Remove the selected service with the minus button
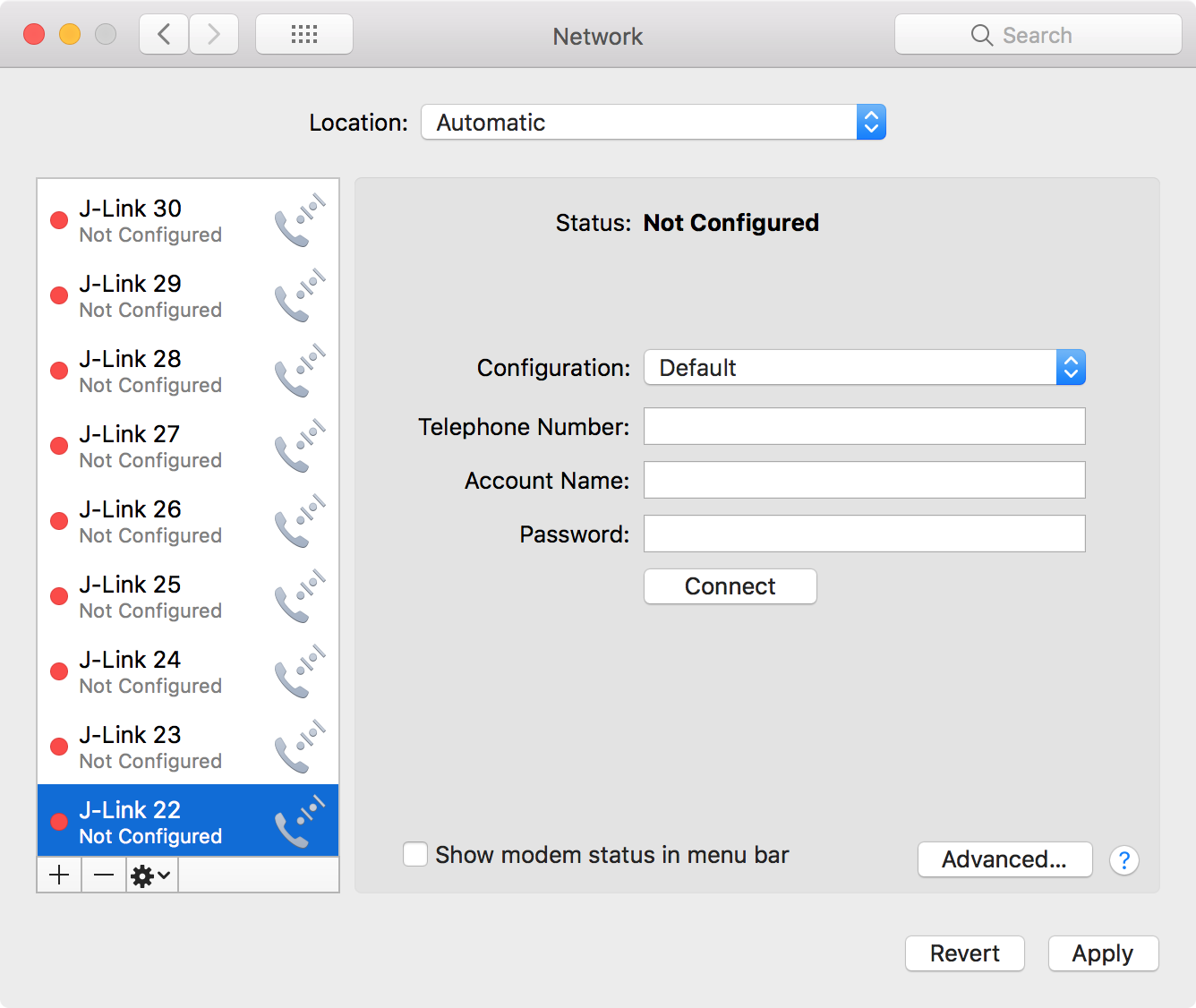 pos(104,875)
